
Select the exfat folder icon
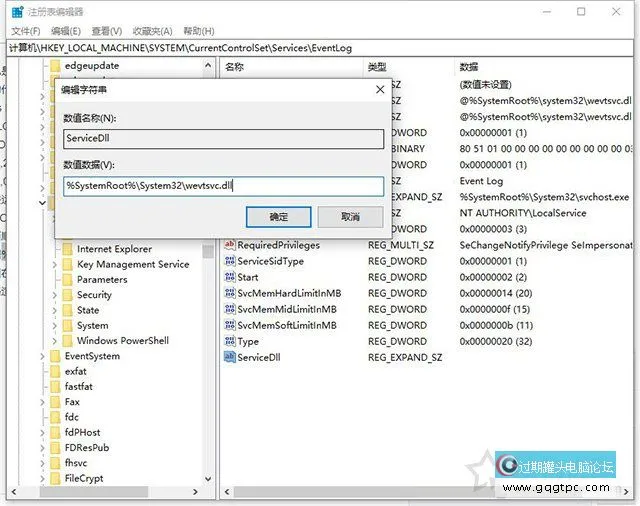click(56, 371)
